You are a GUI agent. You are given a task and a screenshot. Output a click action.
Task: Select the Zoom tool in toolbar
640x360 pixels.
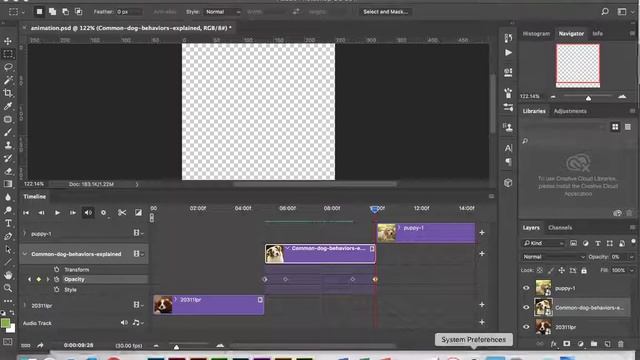pos(8,288)
